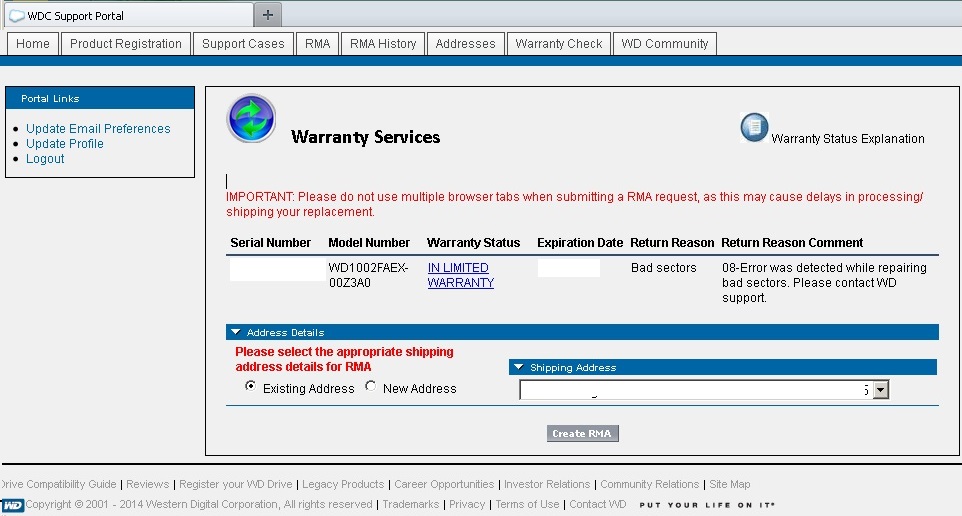962x516 pixels.
Task: Select the New Address radio button
Action: click(x=371, y=386)
